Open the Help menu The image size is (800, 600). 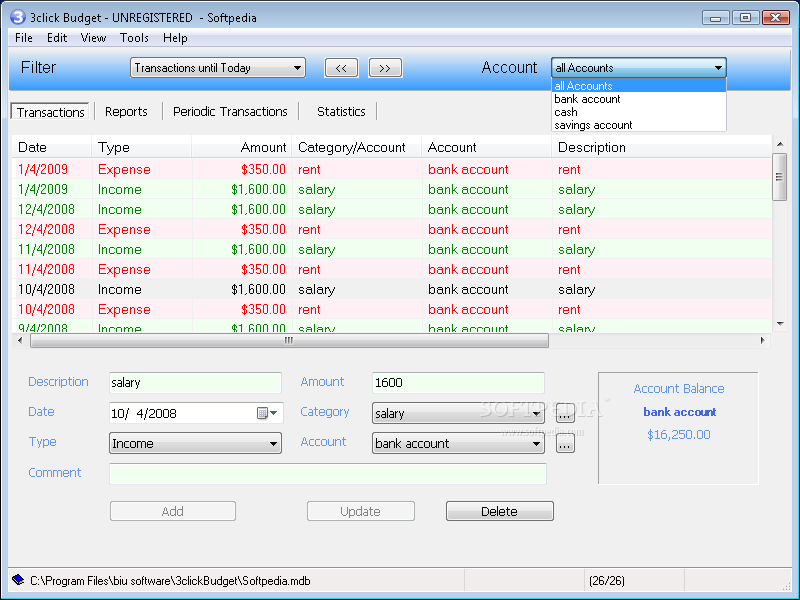coord(175,38)
